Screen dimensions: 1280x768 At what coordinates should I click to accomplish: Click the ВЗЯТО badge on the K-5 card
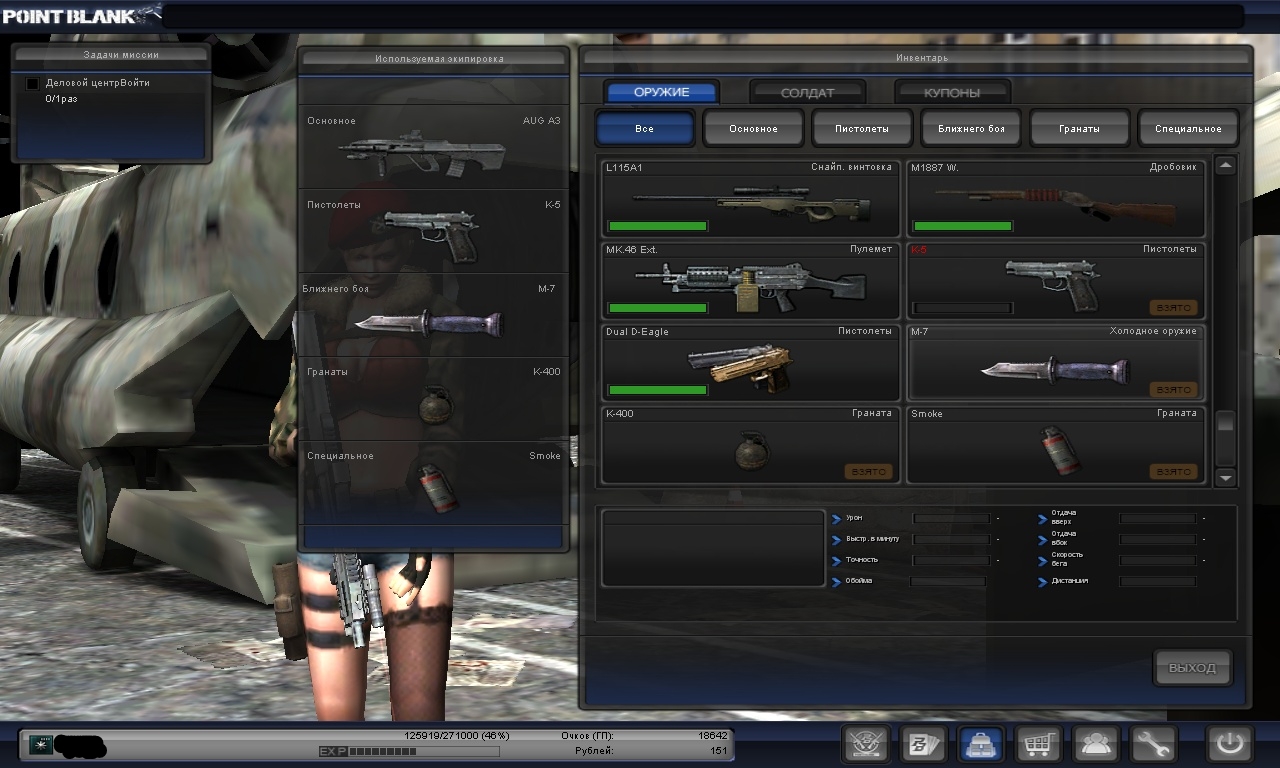click(x=1173, y=308)
